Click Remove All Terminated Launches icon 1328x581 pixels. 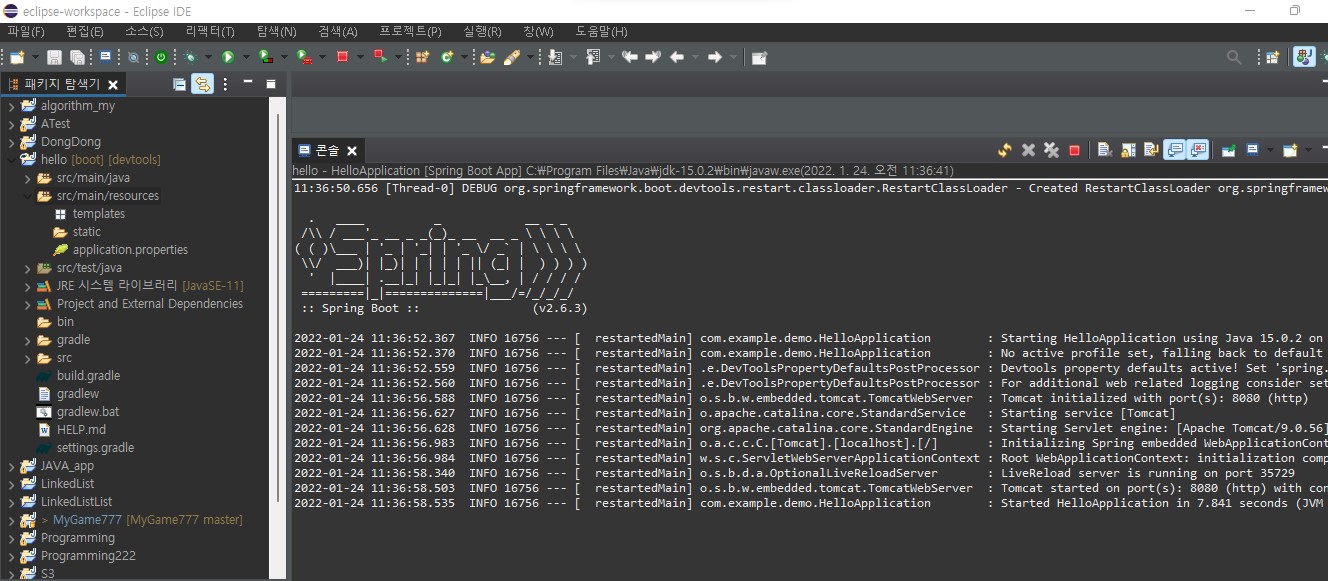[1051, 150]
